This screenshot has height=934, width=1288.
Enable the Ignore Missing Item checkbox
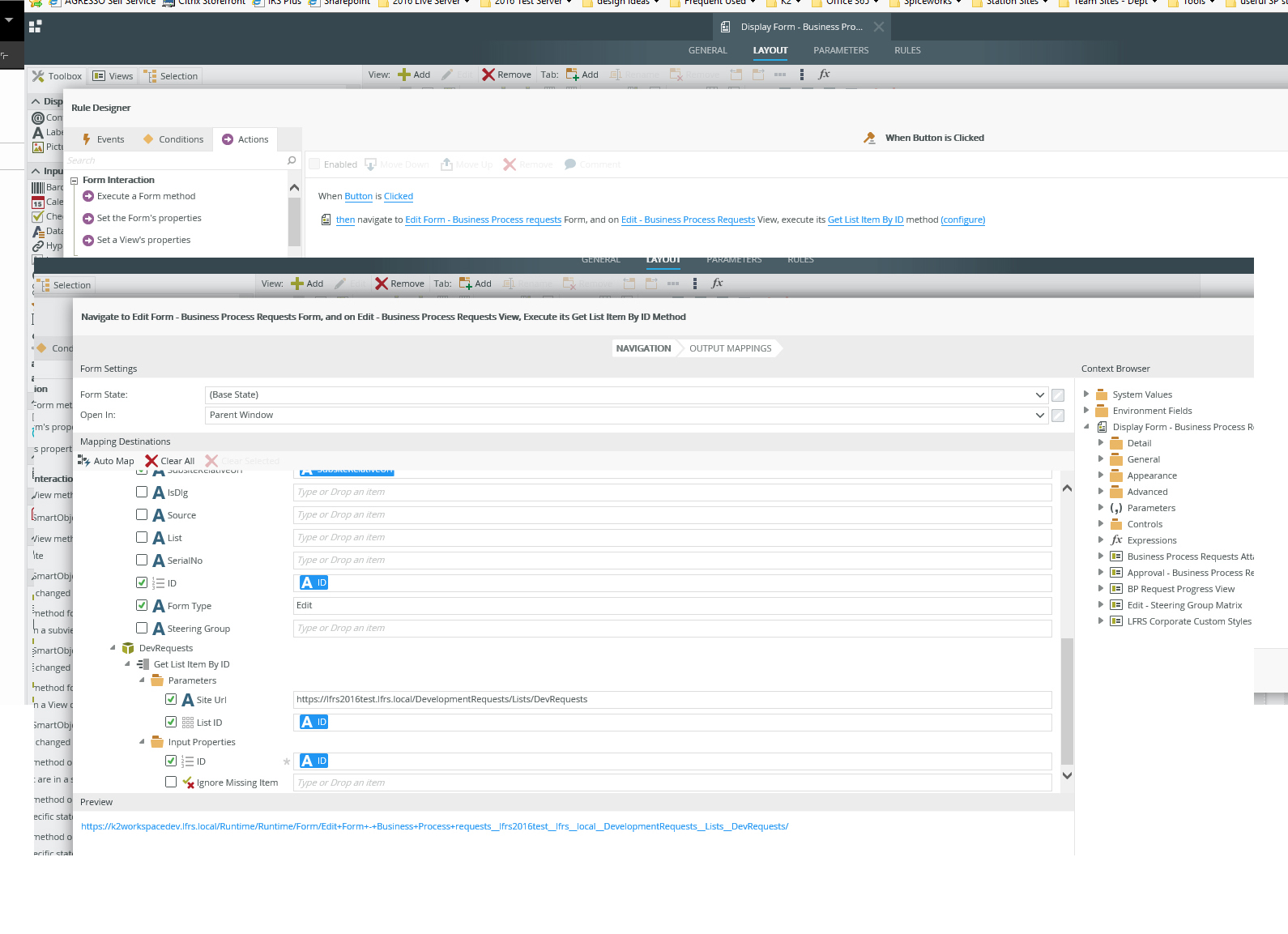[x=171, y=782]
